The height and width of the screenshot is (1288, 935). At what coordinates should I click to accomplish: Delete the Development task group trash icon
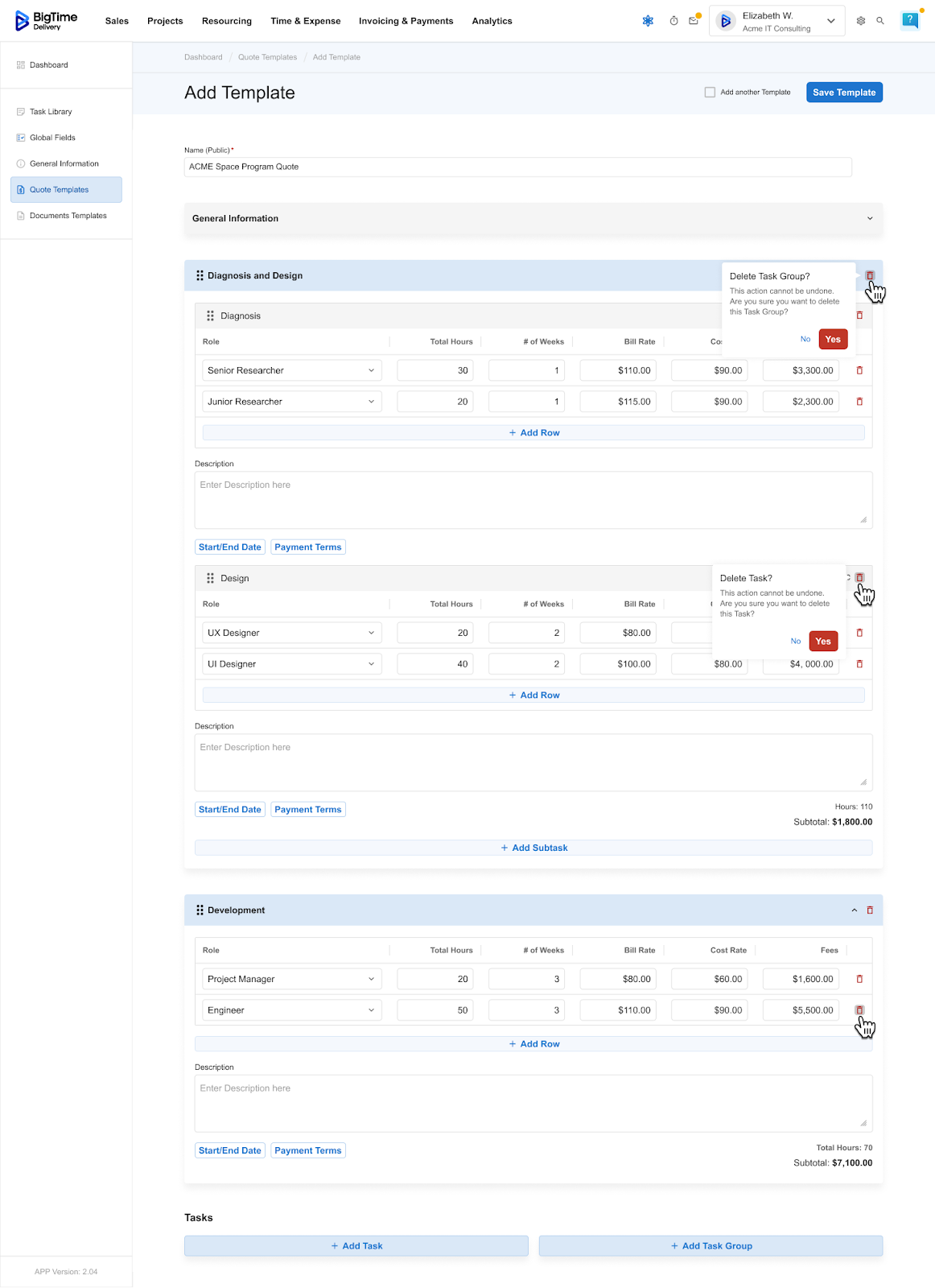870,910
